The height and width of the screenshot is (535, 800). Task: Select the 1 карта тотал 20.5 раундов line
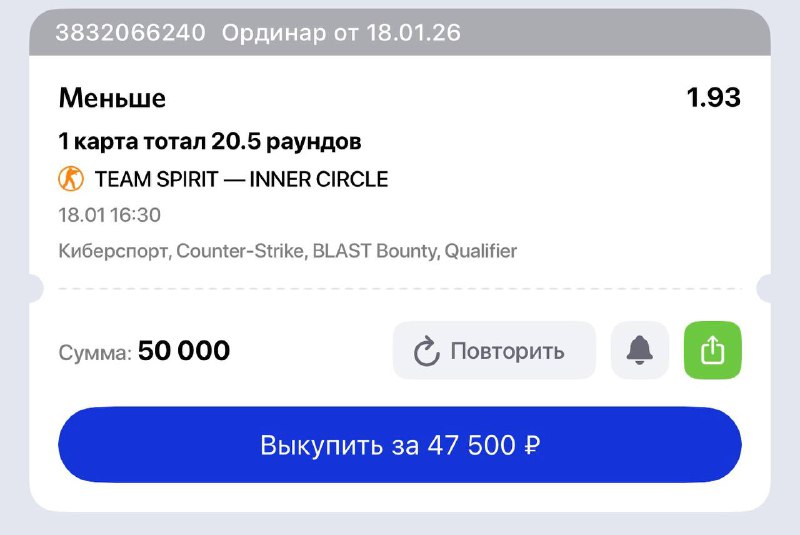210,142
